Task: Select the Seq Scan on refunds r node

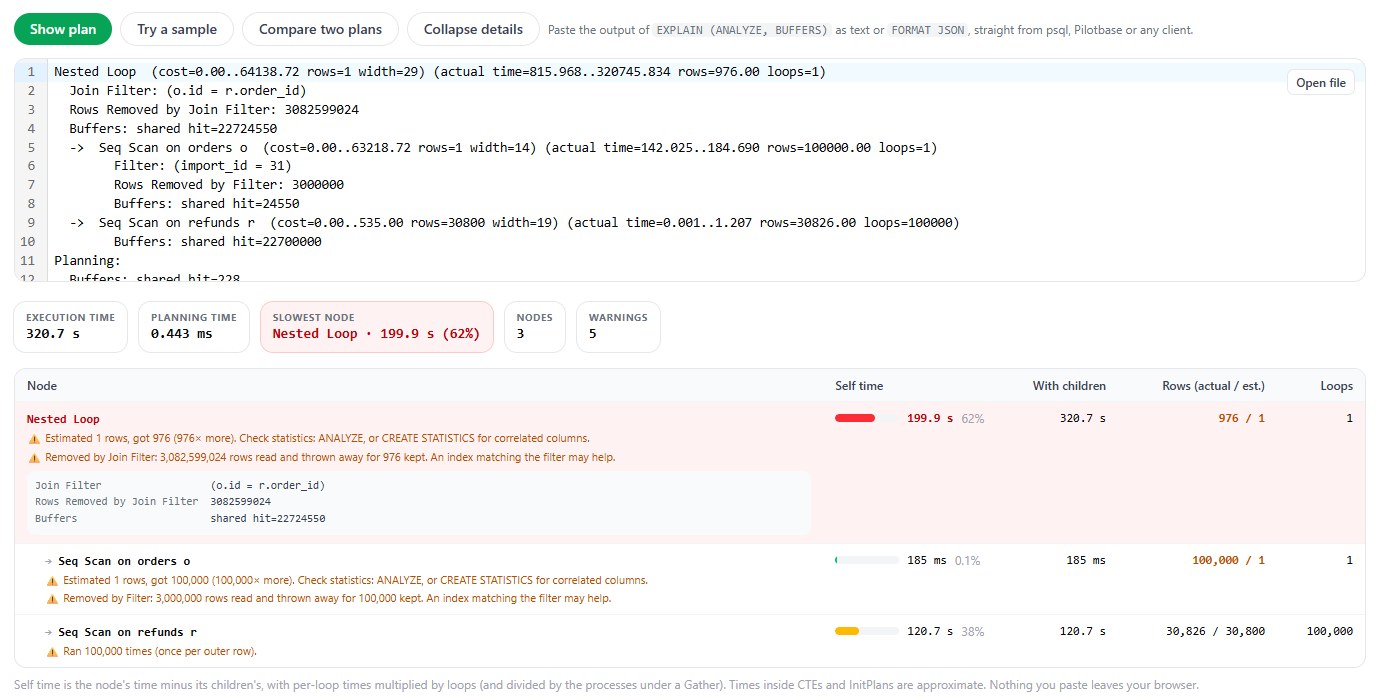Action: click(127, 632)
